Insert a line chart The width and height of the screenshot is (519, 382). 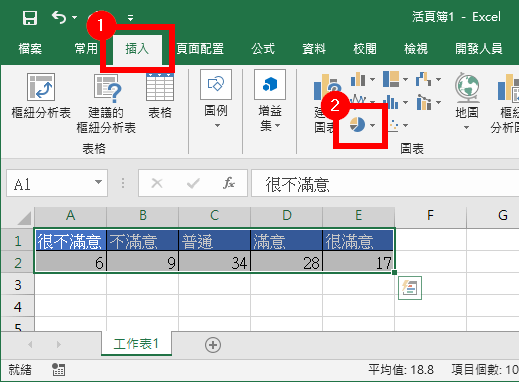click(359, 99)
